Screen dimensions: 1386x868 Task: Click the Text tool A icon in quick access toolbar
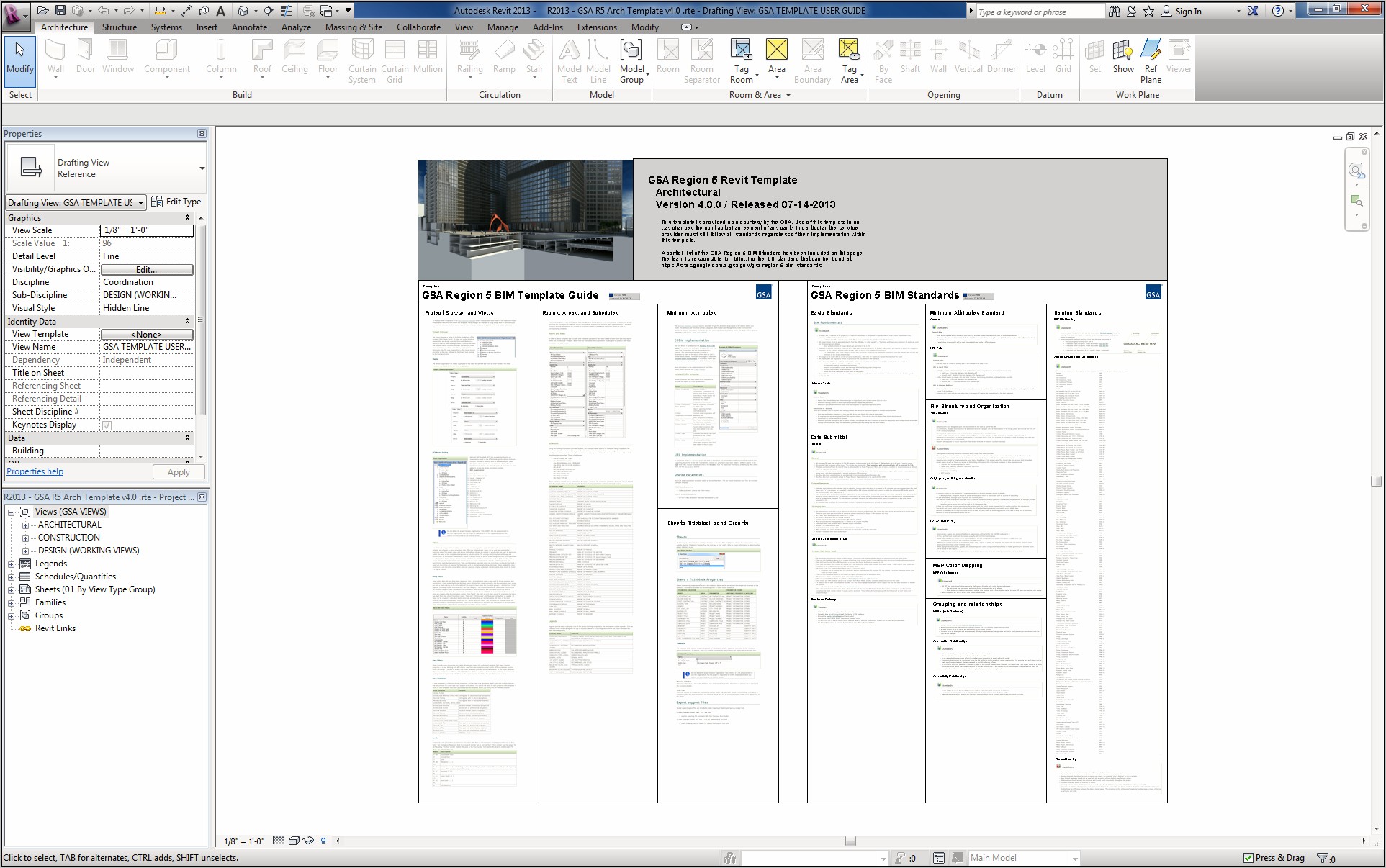tap(220, 11)
